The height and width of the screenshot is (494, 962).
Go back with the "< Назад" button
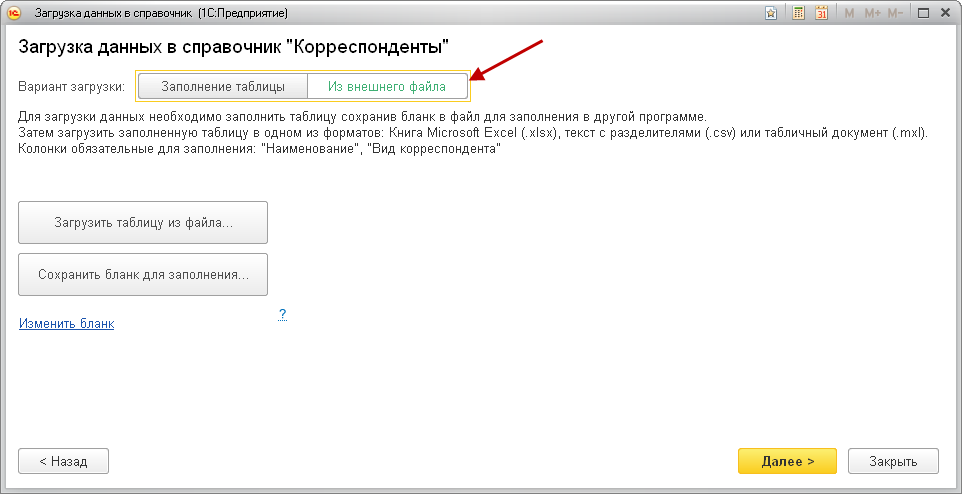coord(63,461)
